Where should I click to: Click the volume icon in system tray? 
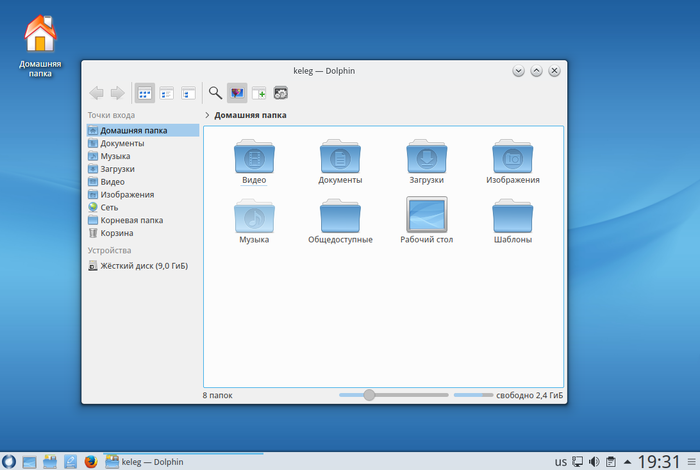pyautogui.click(x=594, y=462)
